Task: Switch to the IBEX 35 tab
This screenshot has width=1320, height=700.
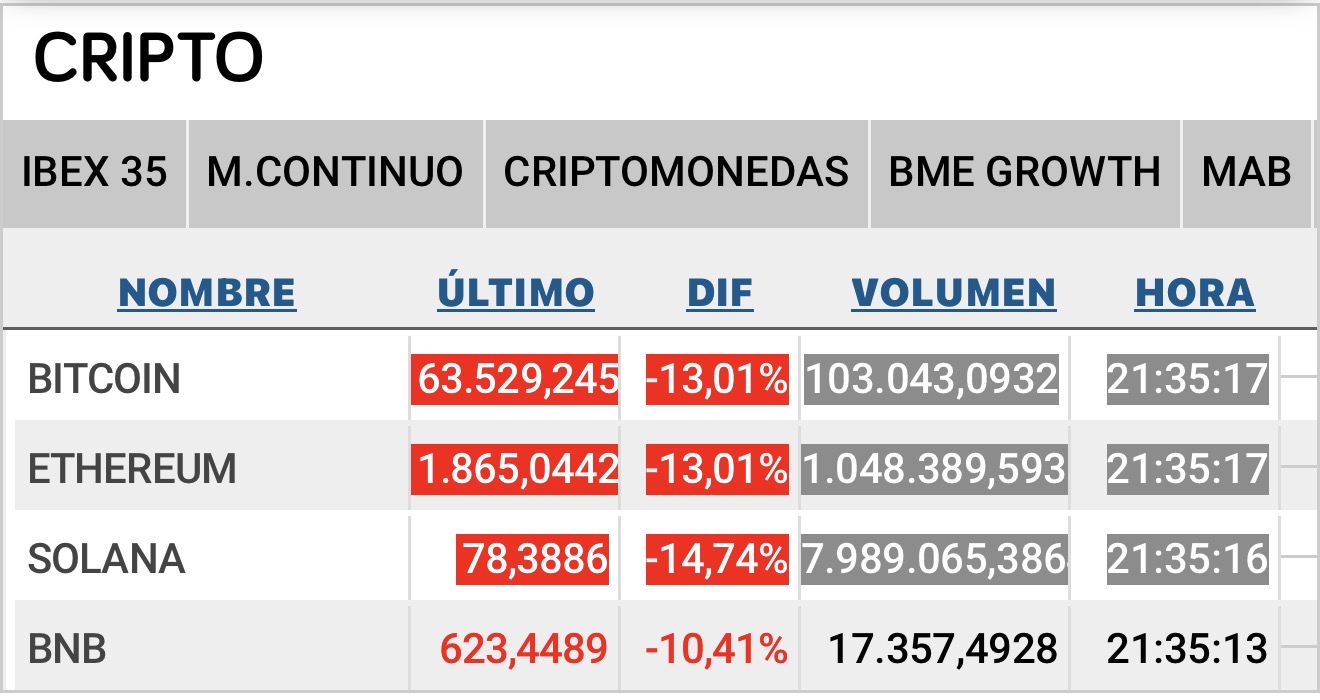Action: [x=94, y=173]
